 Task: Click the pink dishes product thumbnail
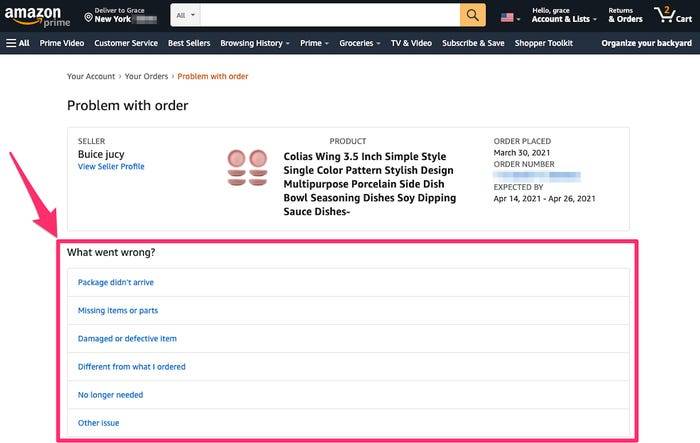point(247,167)
